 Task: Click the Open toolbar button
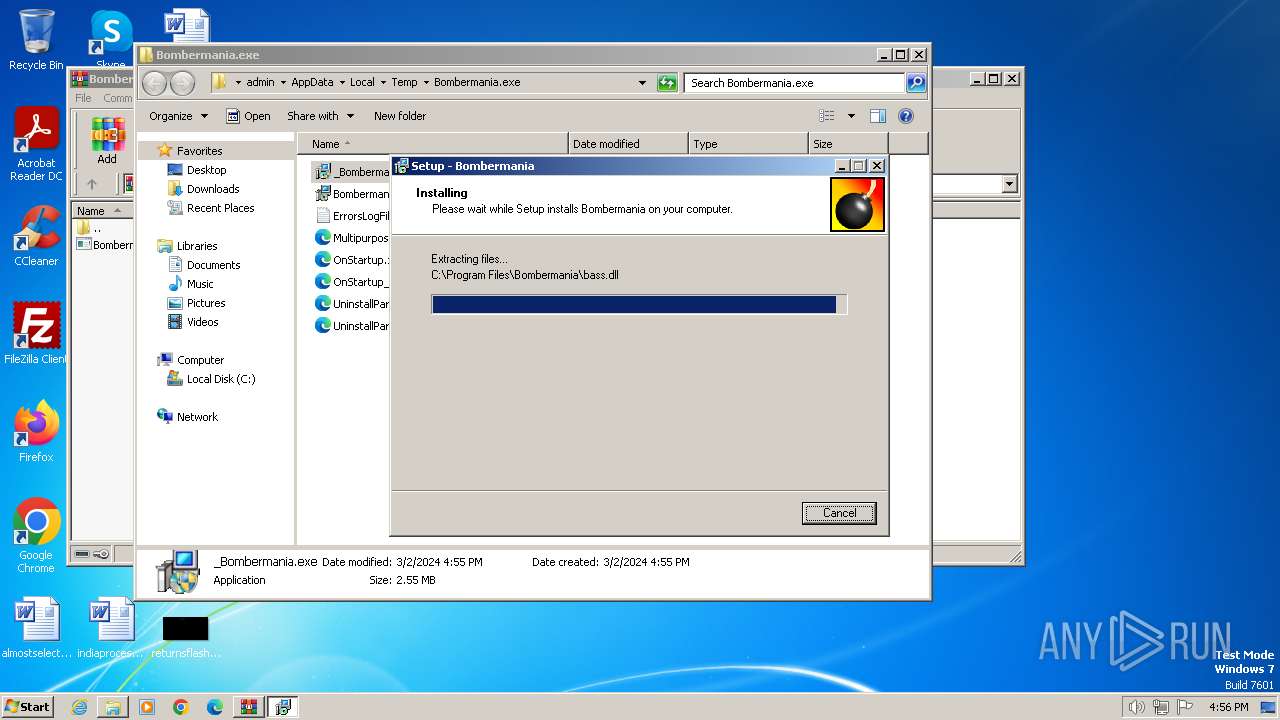[x=248, y=116]
